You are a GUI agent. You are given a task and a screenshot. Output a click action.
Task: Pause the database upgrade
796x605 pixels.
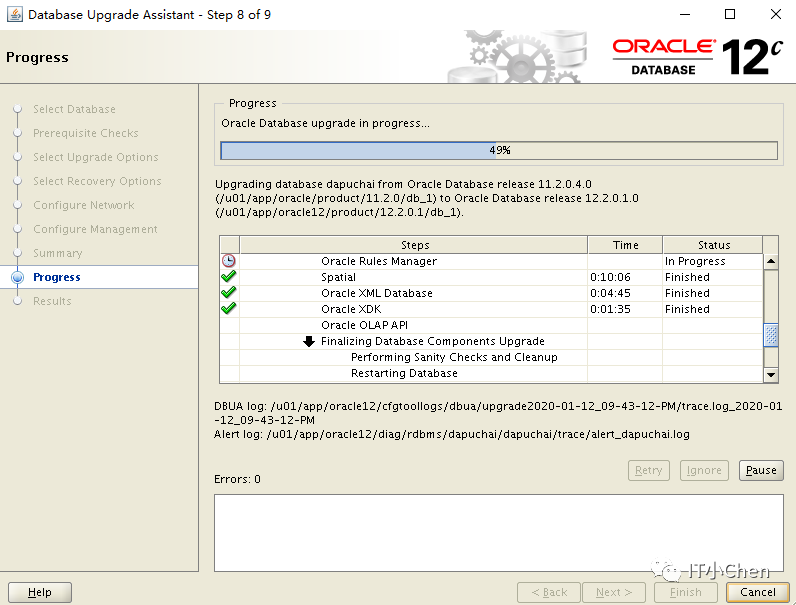(761, 470)
